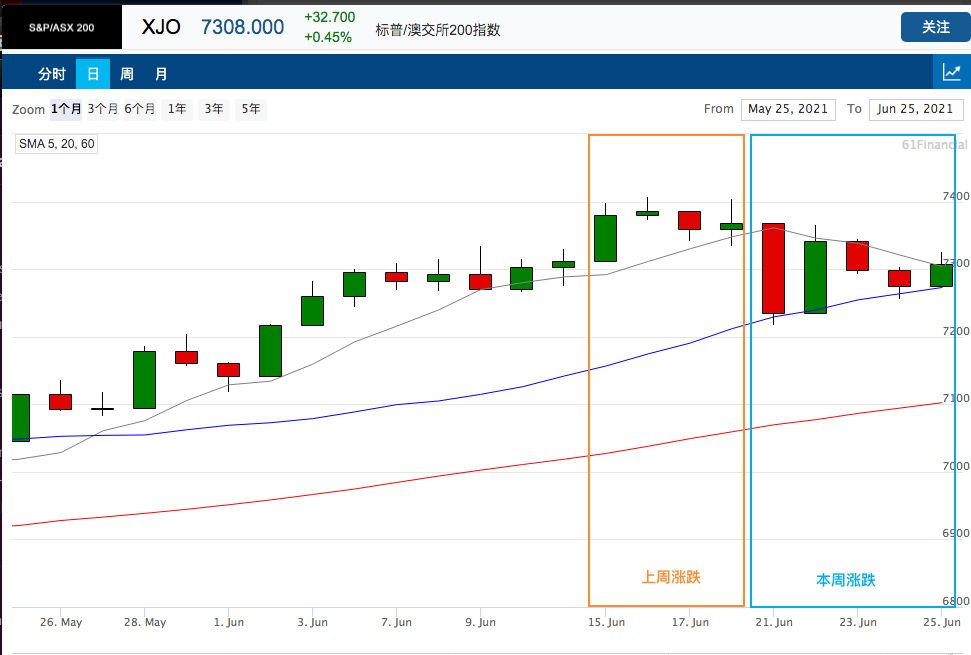Click the 6900 price axis label
Viewport: 971px width, 655px height.
(x=956, y=534)
